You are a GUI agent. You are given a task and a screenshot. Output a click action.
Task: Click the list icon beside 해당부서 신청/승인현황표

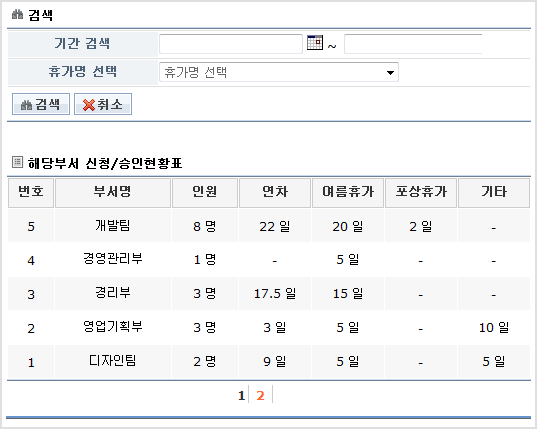point(17,162)
